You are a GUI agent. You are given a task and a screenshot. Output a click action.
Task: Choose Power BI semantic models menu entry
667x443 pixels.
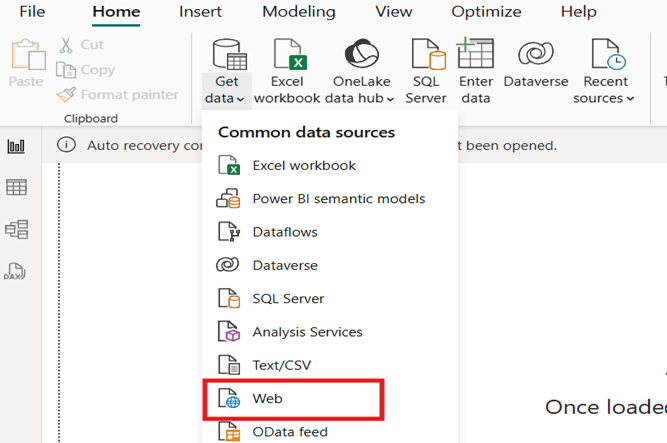330,199
